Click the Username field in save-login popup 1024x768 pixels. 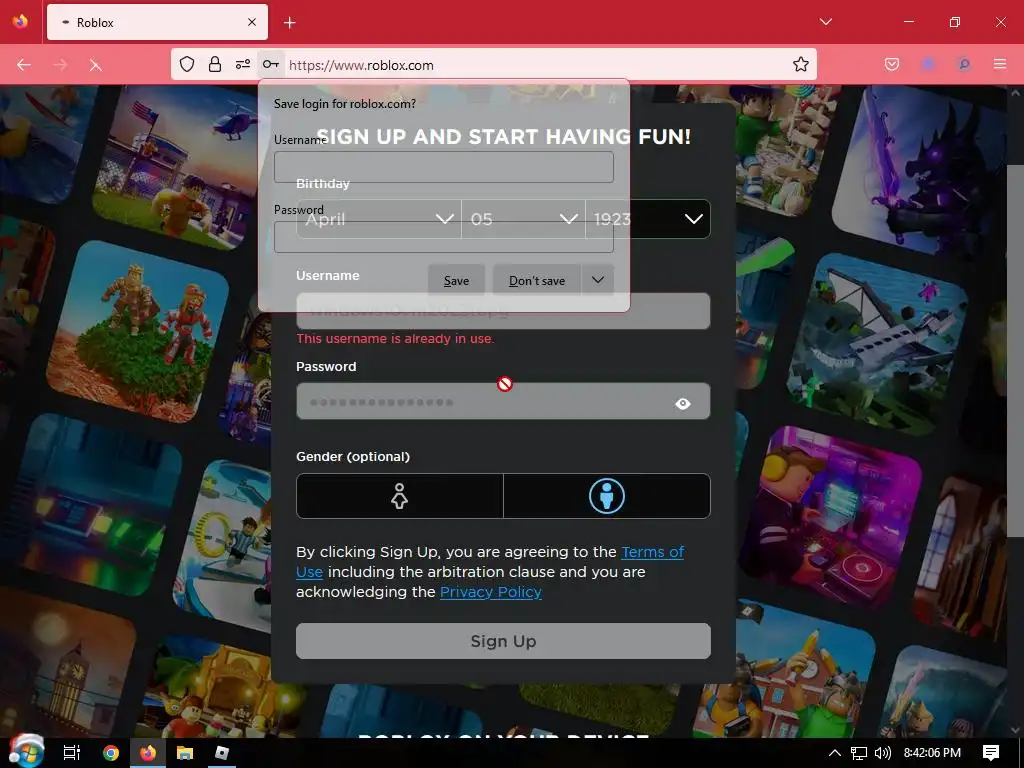(x=443, y=167)
